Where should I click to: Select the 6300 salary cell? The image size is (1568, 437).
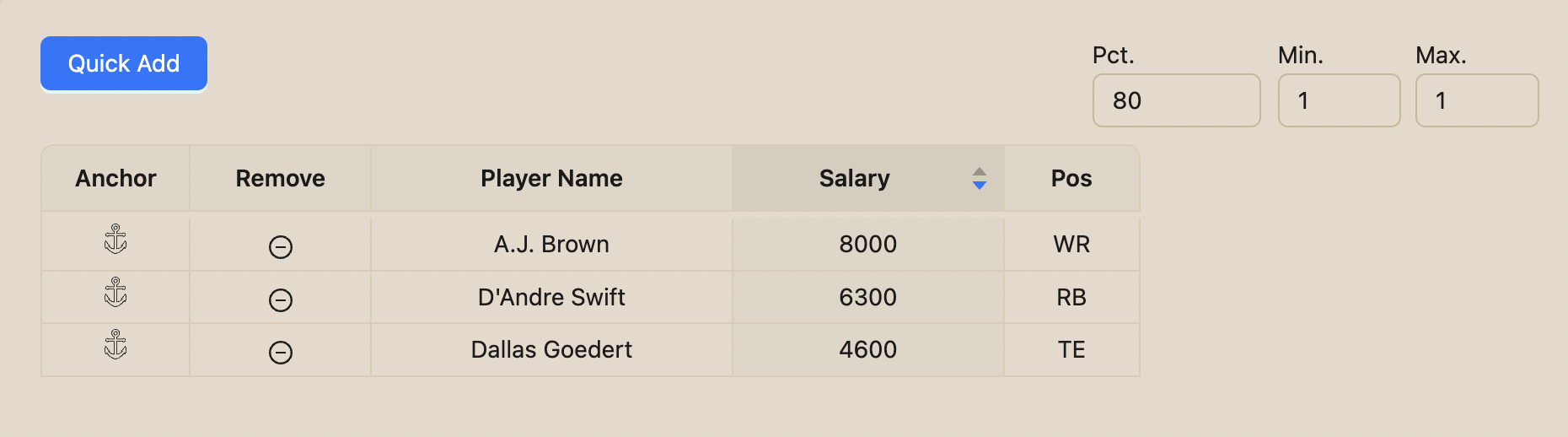868,297
